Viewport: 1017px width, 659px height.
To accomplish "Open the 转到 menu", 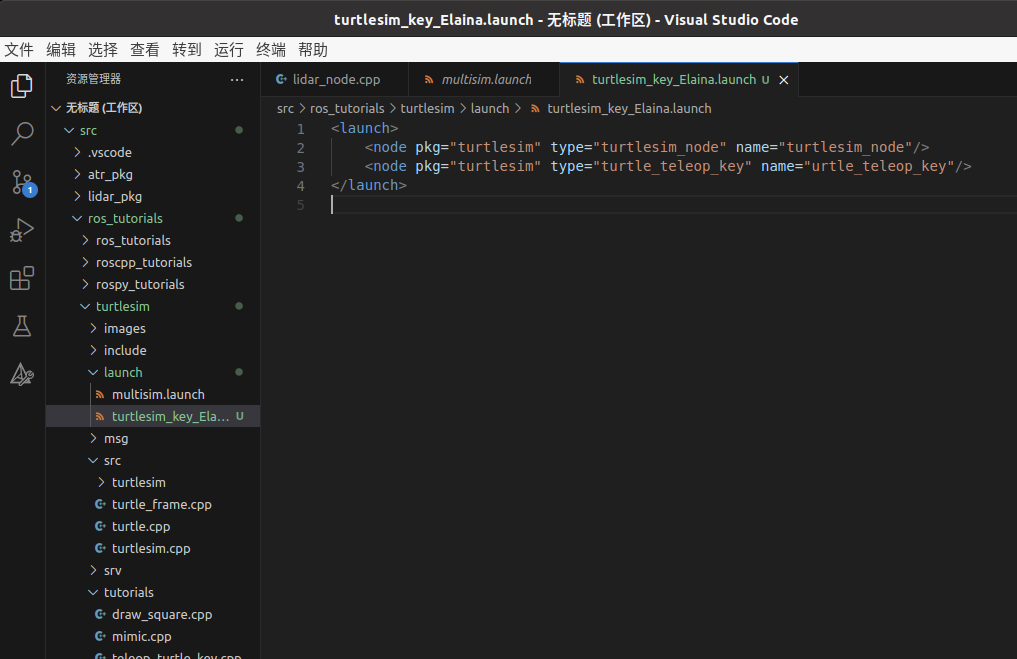I will pos(187,50).
